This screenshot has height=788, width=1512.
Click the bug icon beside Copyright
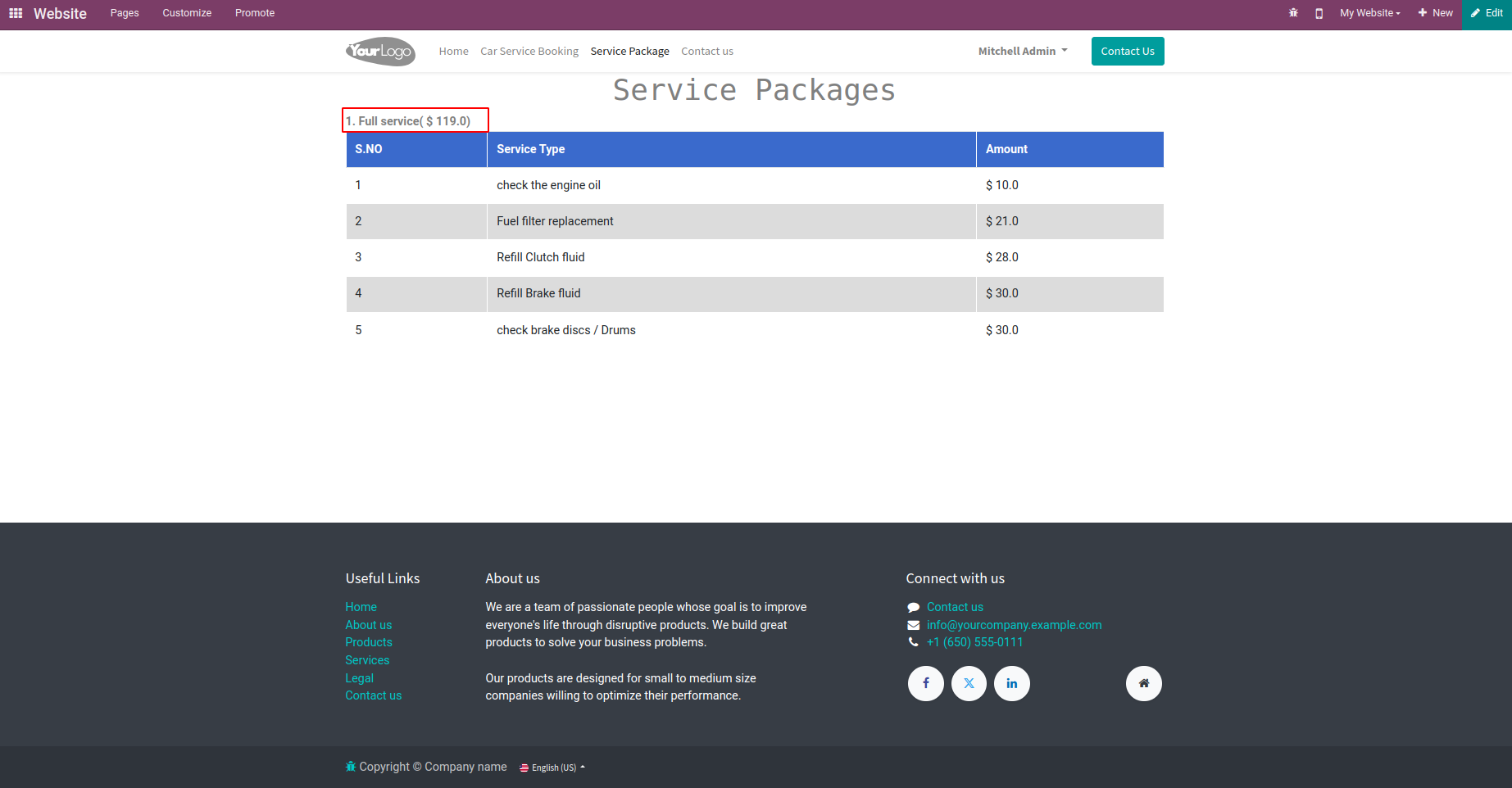[x=351, y=767]
